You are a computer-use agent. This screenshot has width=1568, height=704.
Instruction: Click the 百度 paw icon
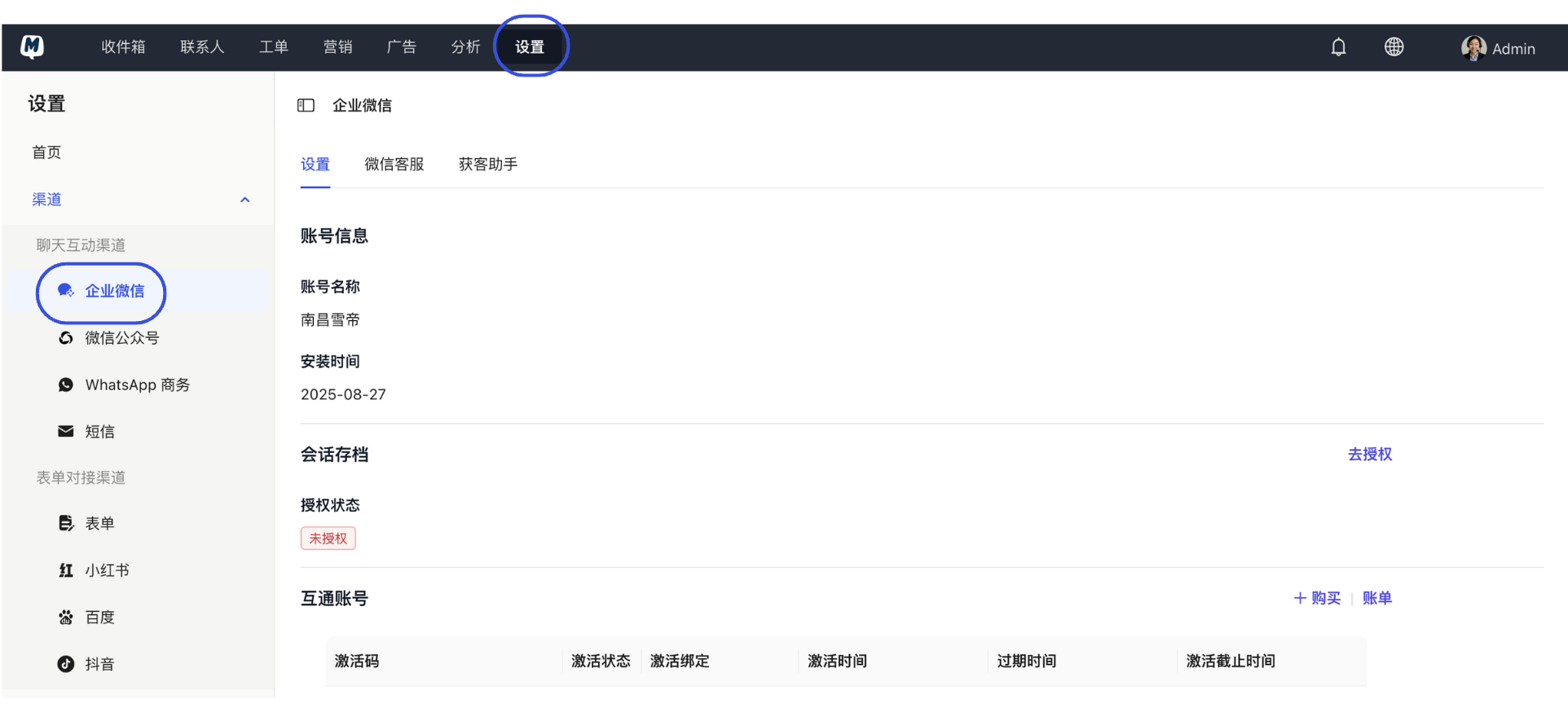pos(66,617)
